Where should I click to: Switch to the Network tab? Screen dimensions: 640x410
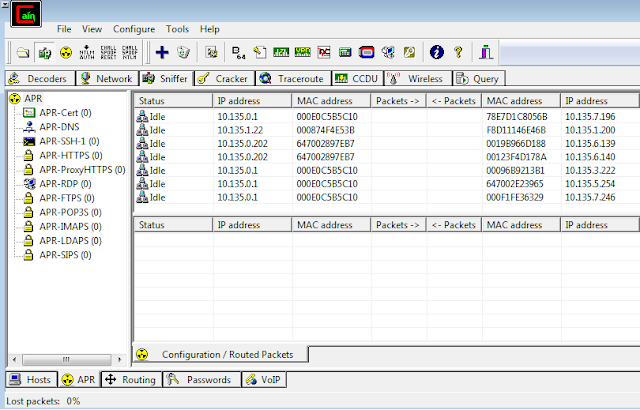107,78
